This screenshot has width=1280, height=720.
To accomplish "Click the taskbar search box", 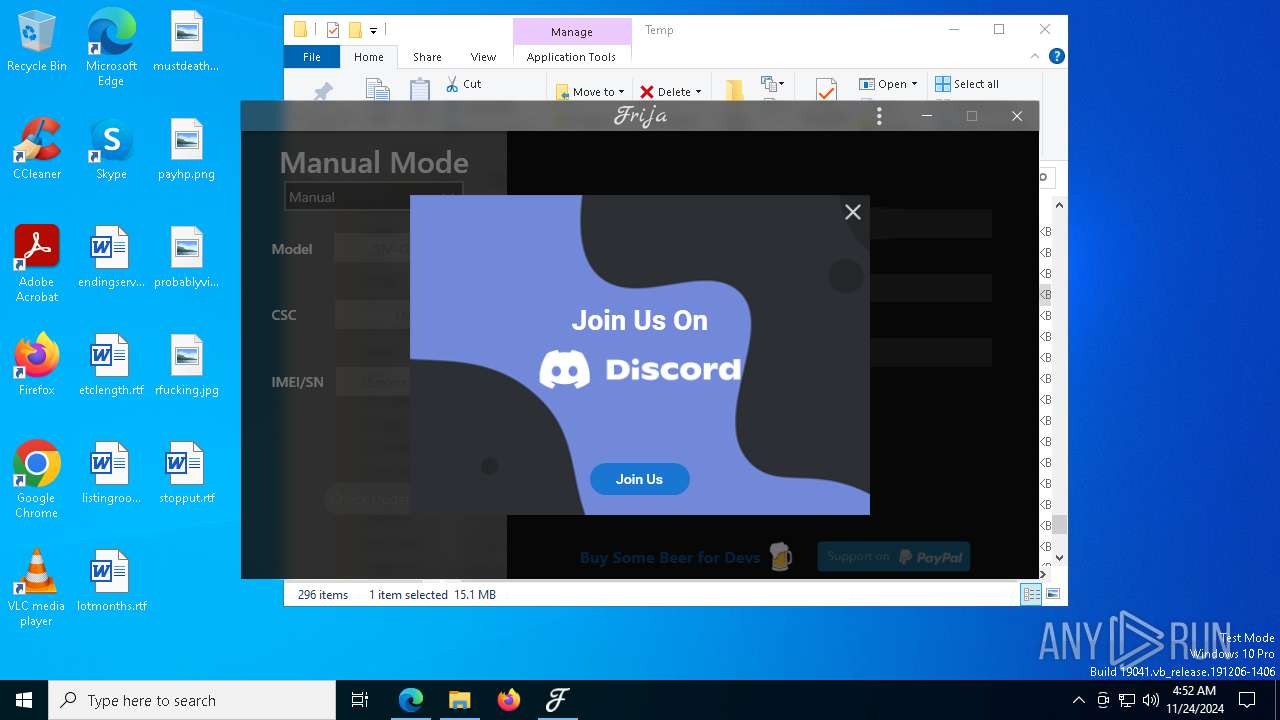I will 192,700.
